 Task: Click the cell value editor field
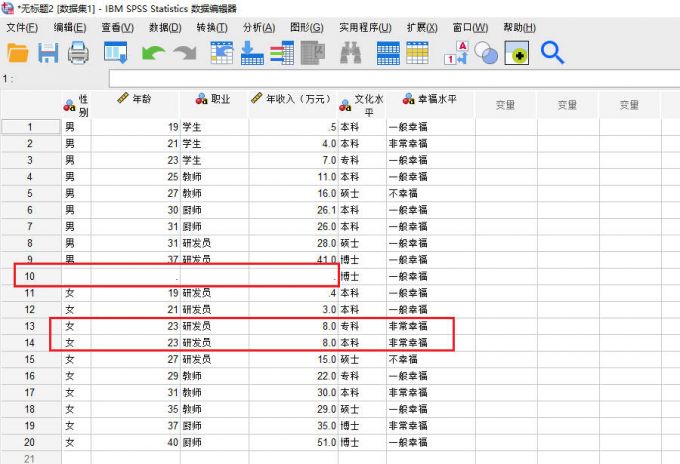394,78
